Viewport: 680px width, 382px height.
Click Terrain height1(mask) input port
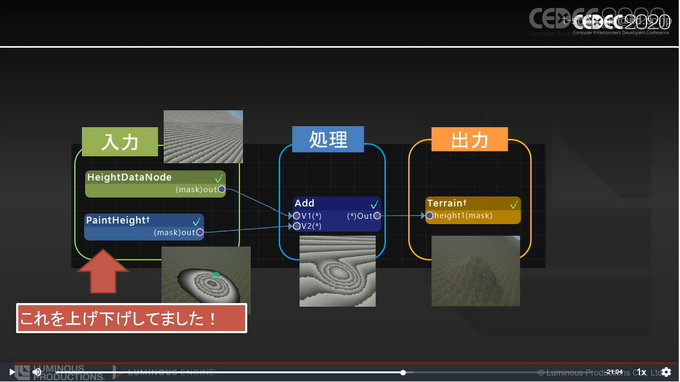pos(429,215)
